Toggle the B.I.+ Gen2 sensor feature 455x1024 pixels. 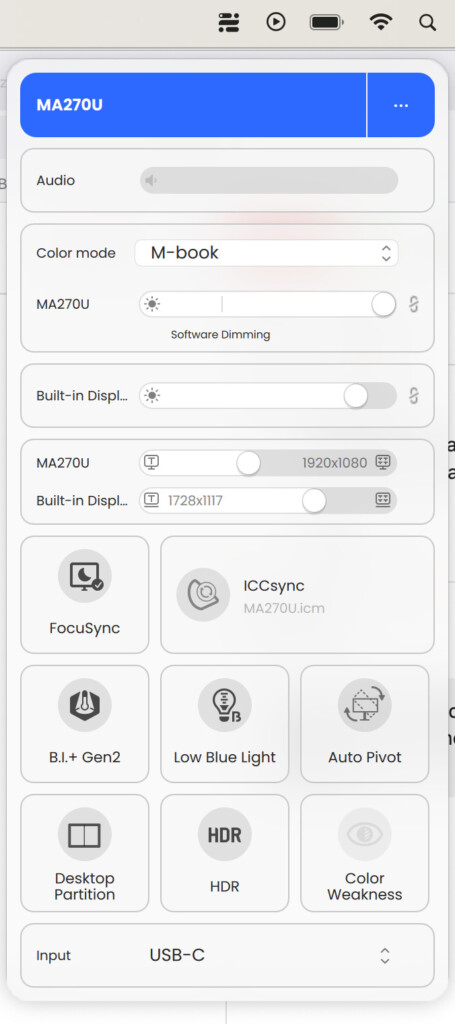[x=85, y=724]
